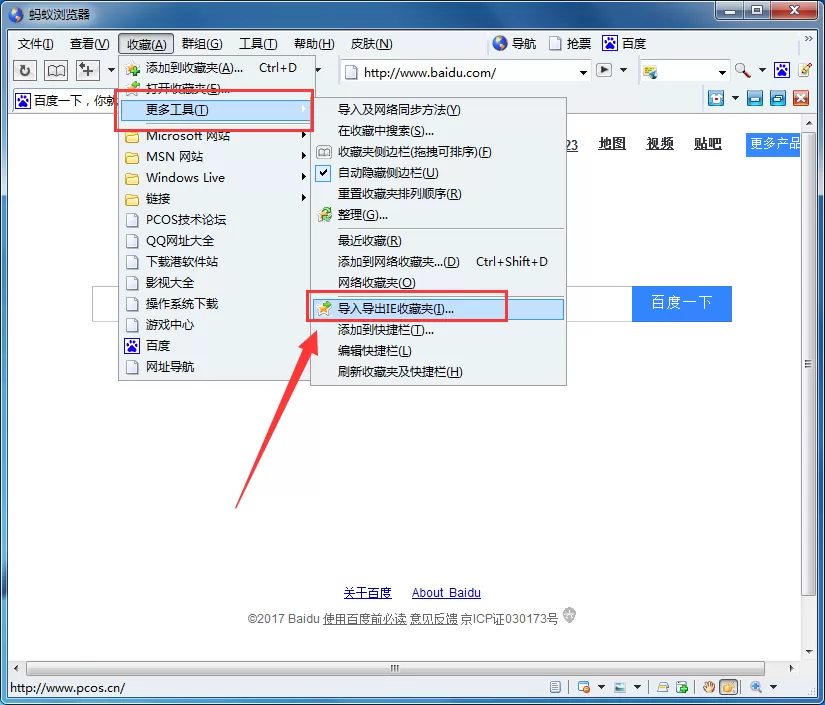Open the 查看(V) menu
Viewport: 825px width, 705px height.
[89, 44]
